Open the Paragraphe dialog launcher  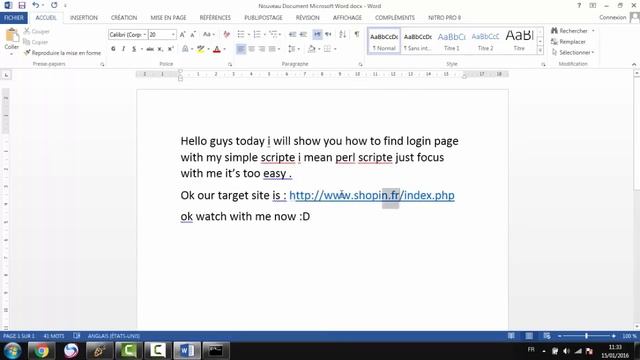[360, 64]
